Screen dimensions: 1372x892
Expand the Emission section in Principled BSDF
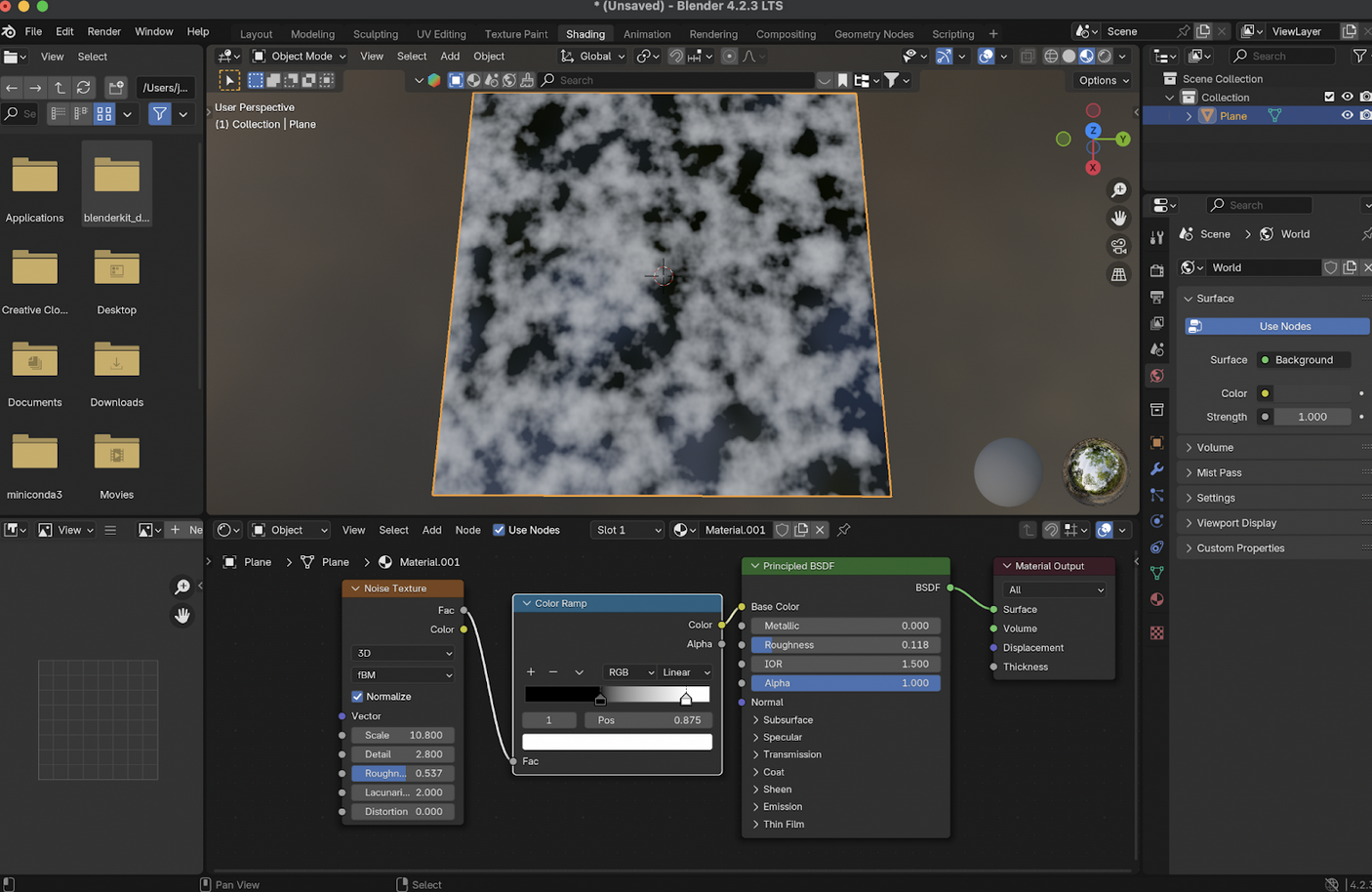point(782,807)
